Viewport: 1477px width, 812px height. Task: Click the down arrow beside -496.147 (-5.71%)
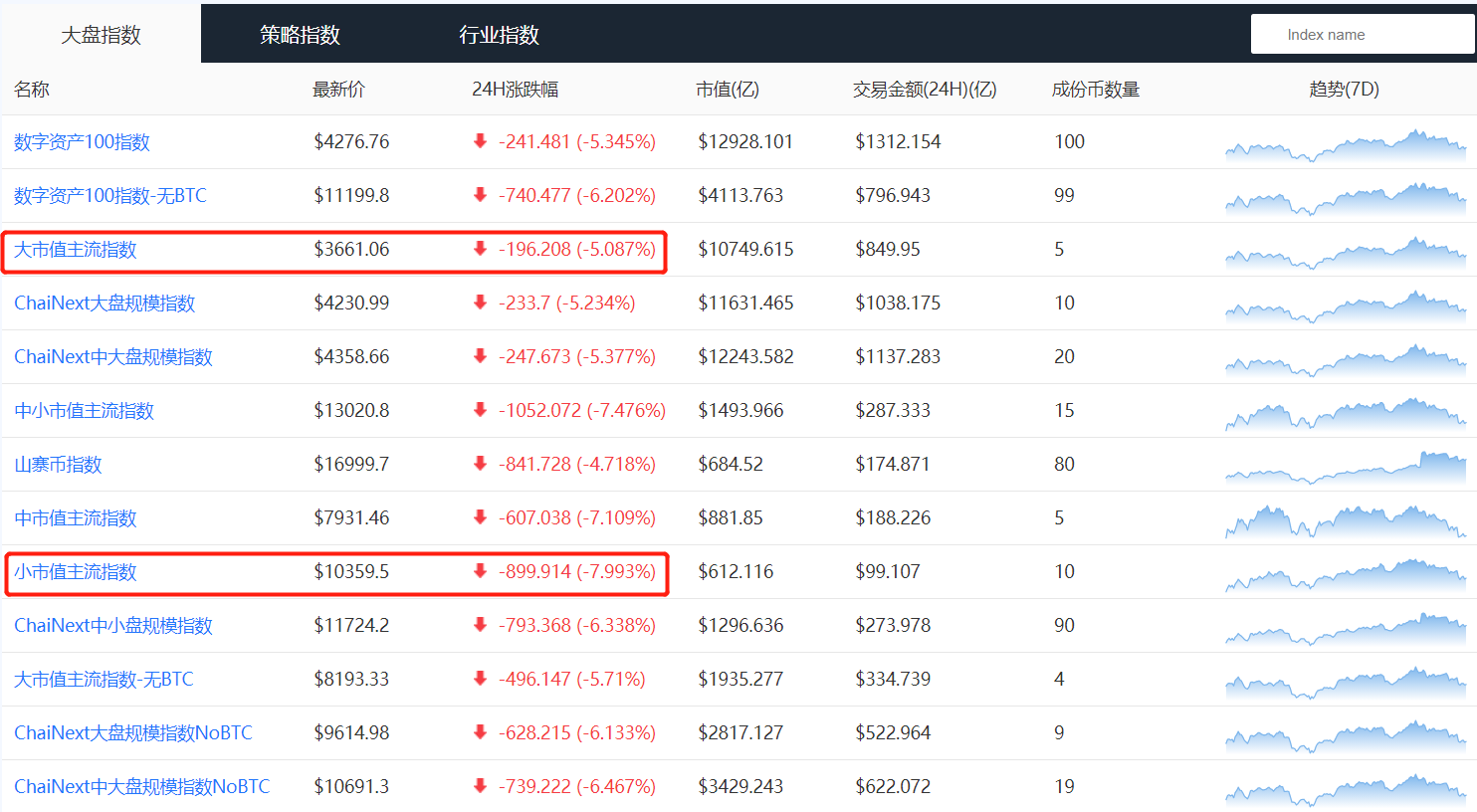(x=480, y=679)
